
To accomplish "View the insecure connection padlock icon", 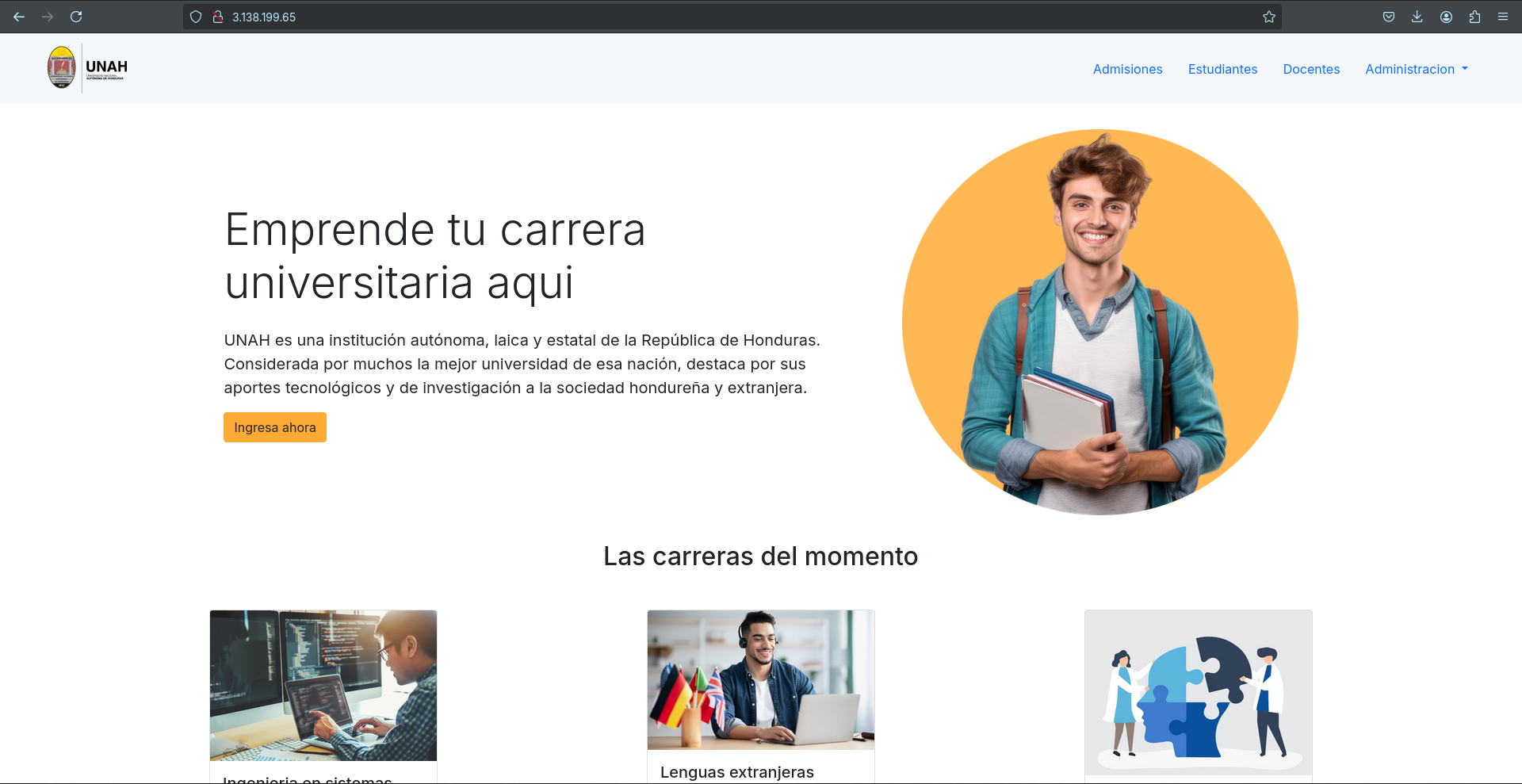I will [218, 17].
